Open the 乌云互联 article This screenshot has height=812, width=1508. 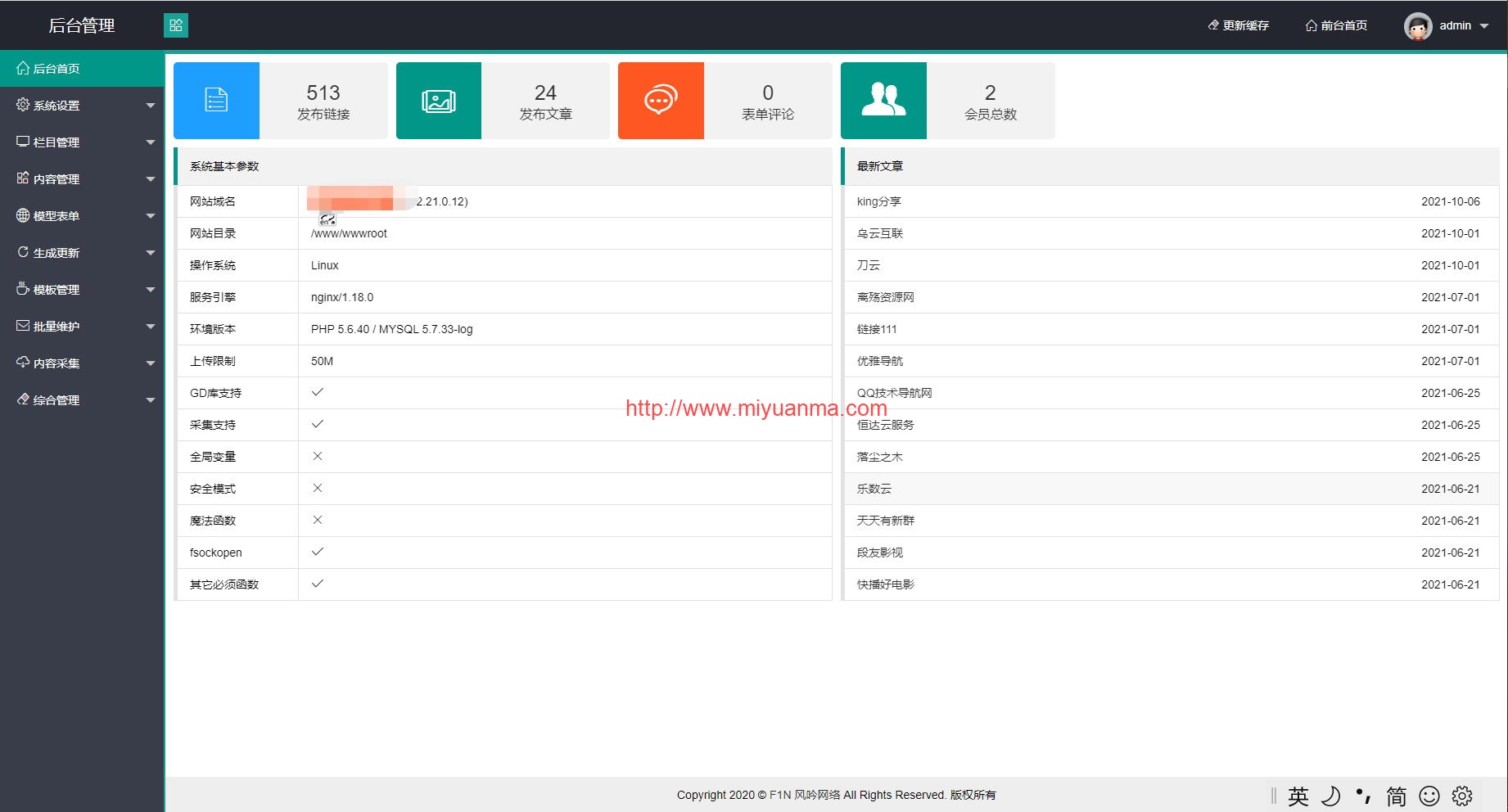click(880, 233)
